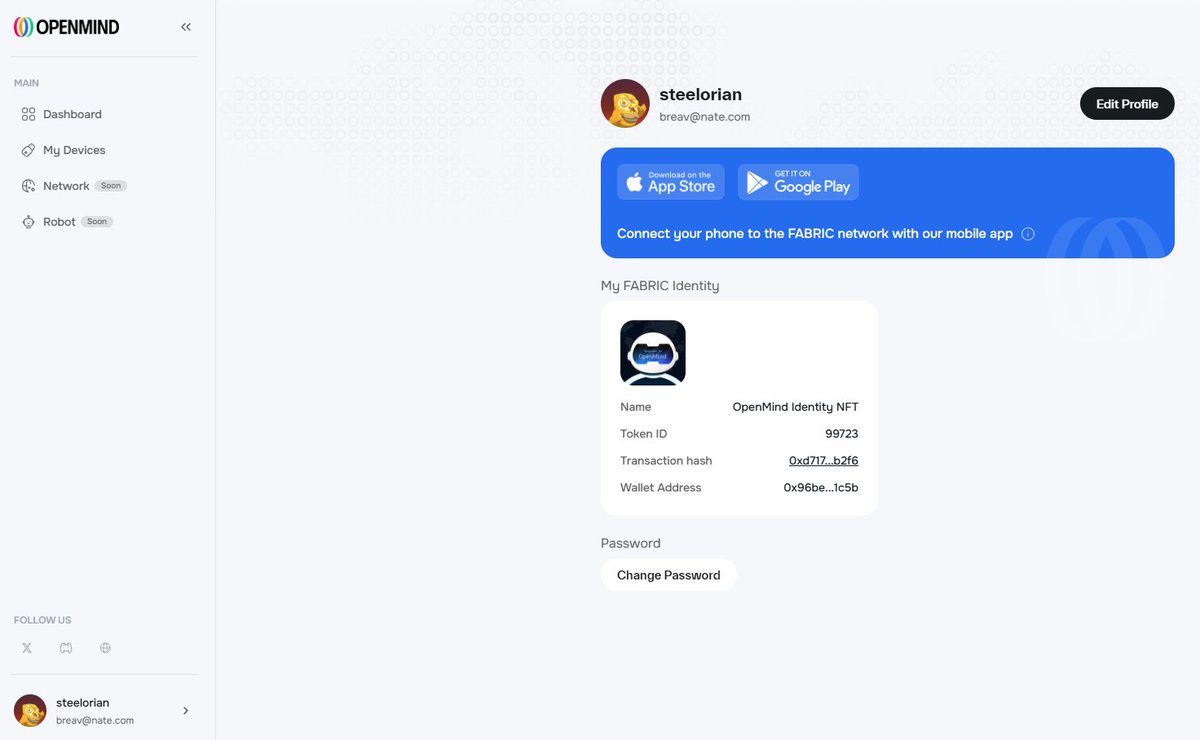Click the OpenMind Identity NFT image

653,353
